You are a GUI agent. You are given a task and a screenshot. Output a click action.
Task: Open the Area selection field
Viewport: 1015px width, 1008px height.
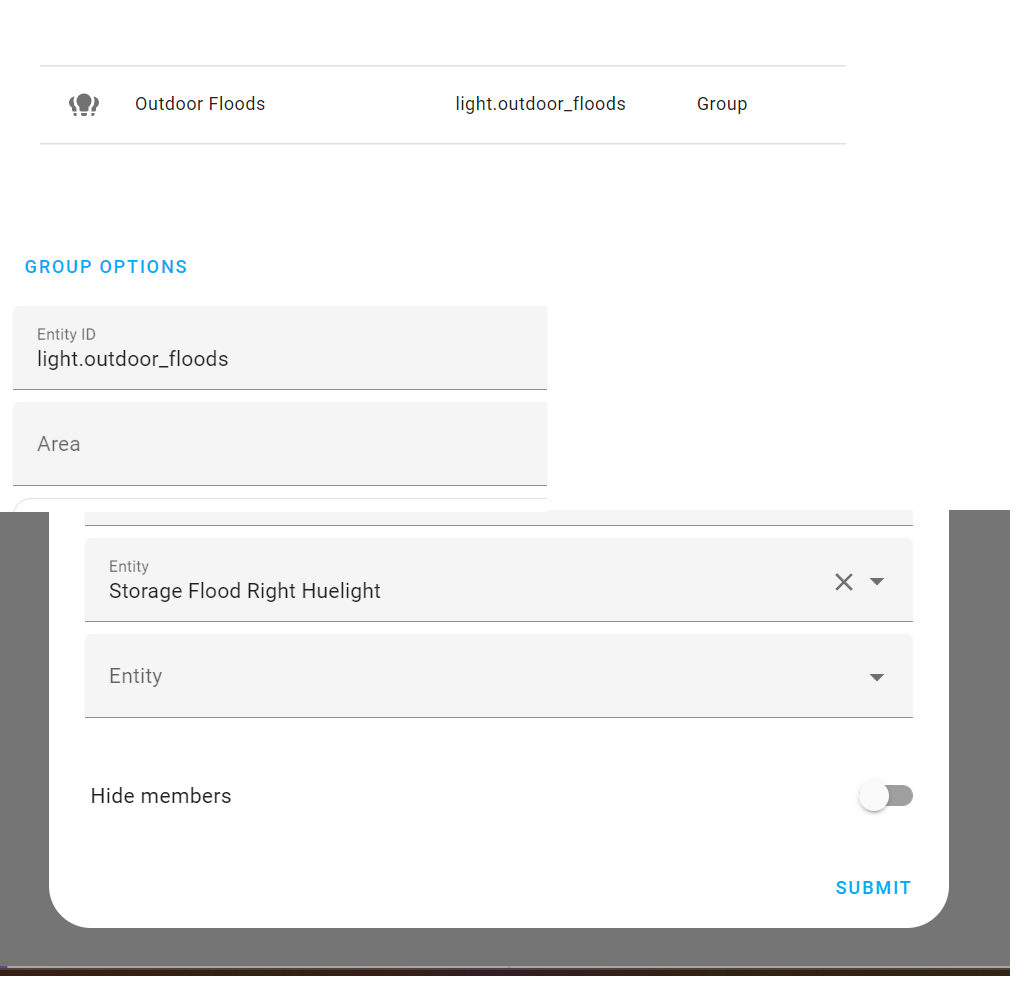click(x=280, y=444)
